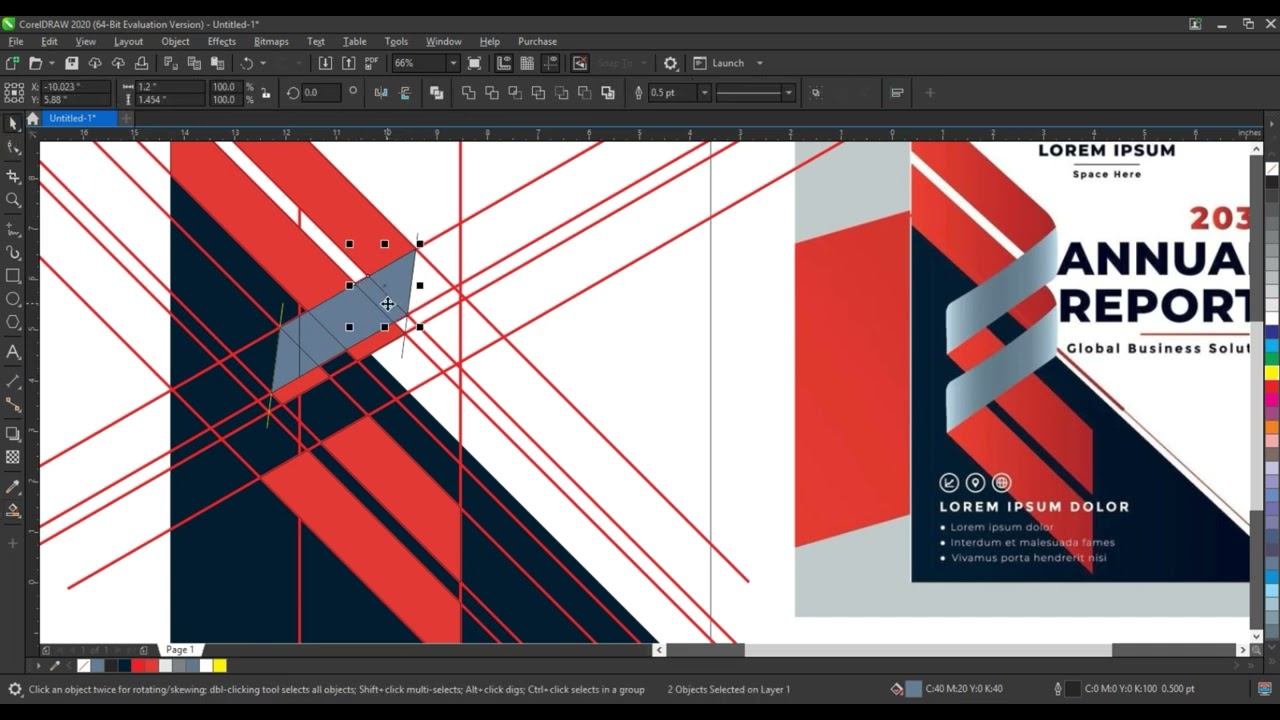Expand the Undo history dropdown arrow
This screenshot has height=720, width=1280.
[x=263, y=63]
